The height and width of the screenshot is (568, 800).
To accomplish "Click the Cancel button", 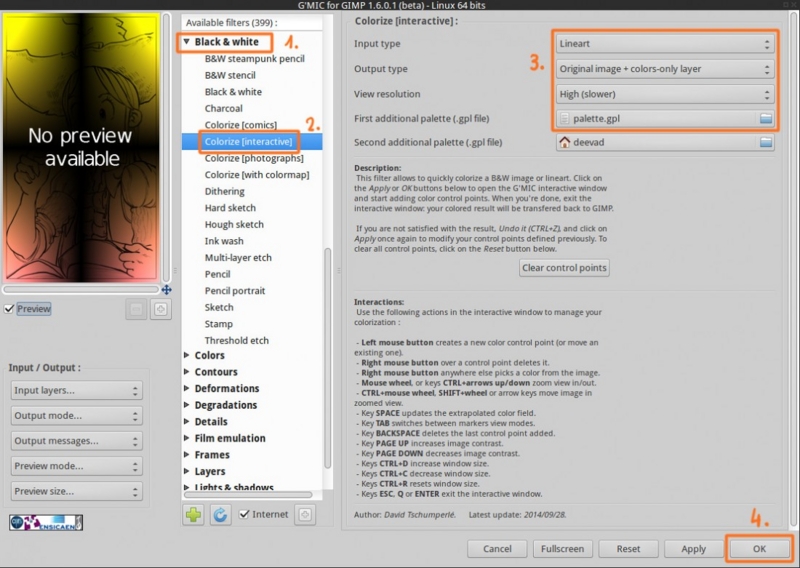I will click(x=497, y=549).
